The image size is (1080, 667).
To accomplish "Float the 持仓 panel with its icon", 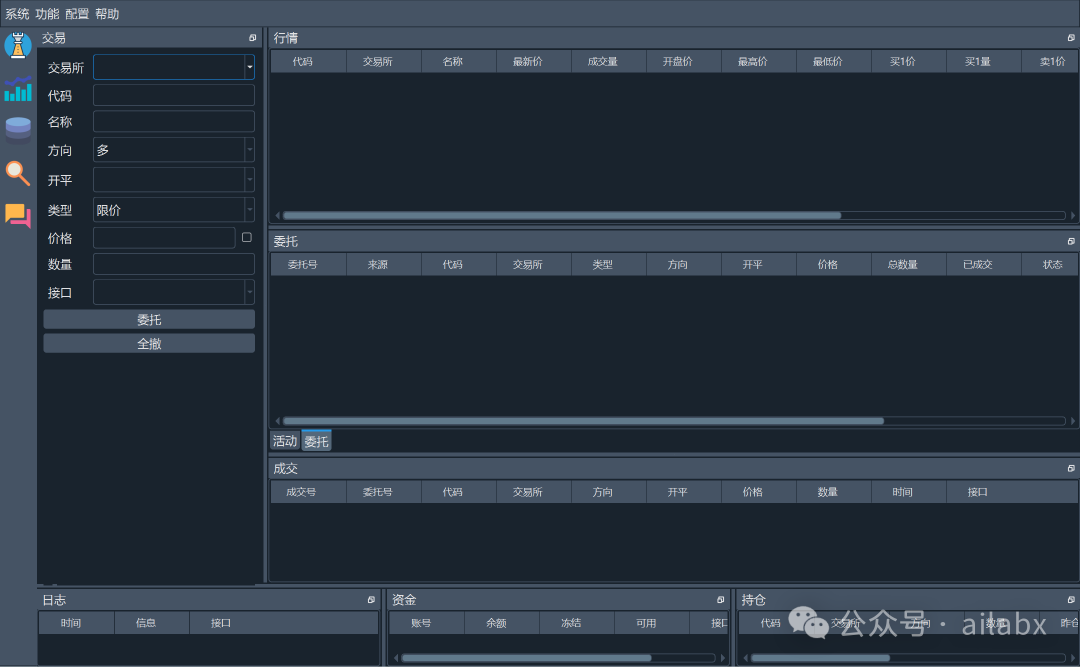I will pos(1071,600).
